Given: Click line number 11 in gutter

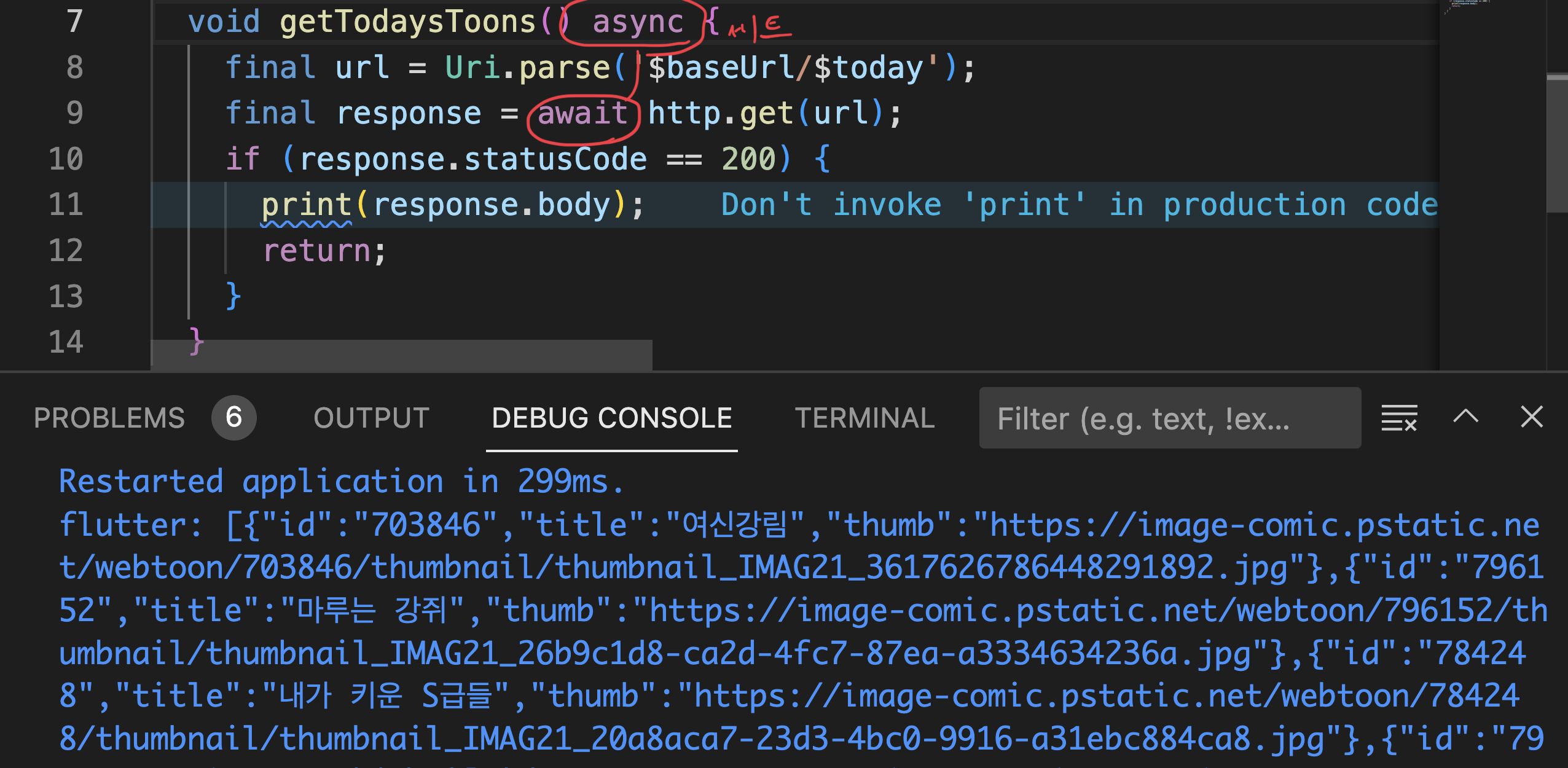Looking at the screenshot, I should (66, 205).
